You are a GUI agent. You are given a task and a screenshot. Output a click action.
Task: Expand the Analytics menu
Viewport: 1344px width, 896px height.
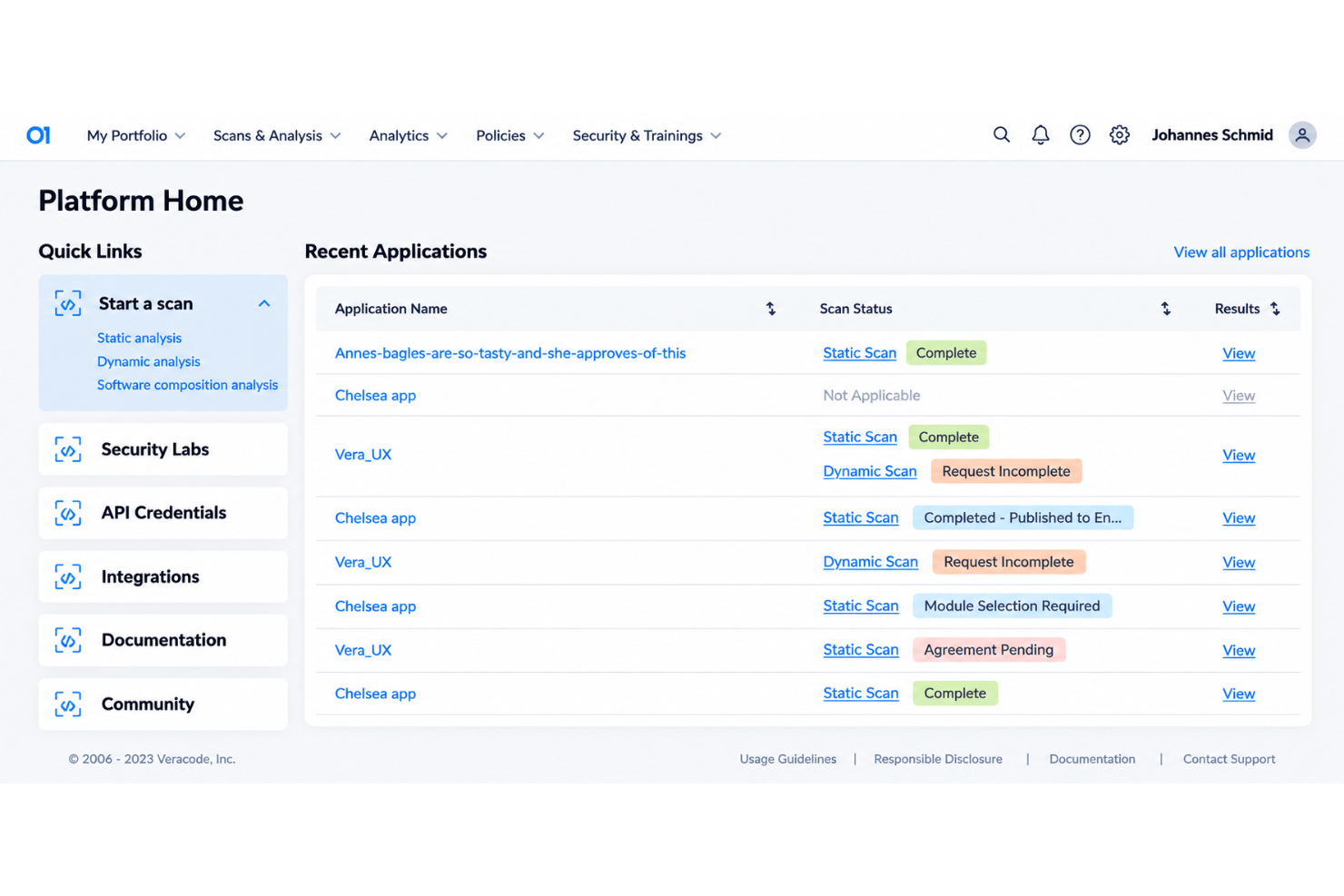click(x=409, y=135)
